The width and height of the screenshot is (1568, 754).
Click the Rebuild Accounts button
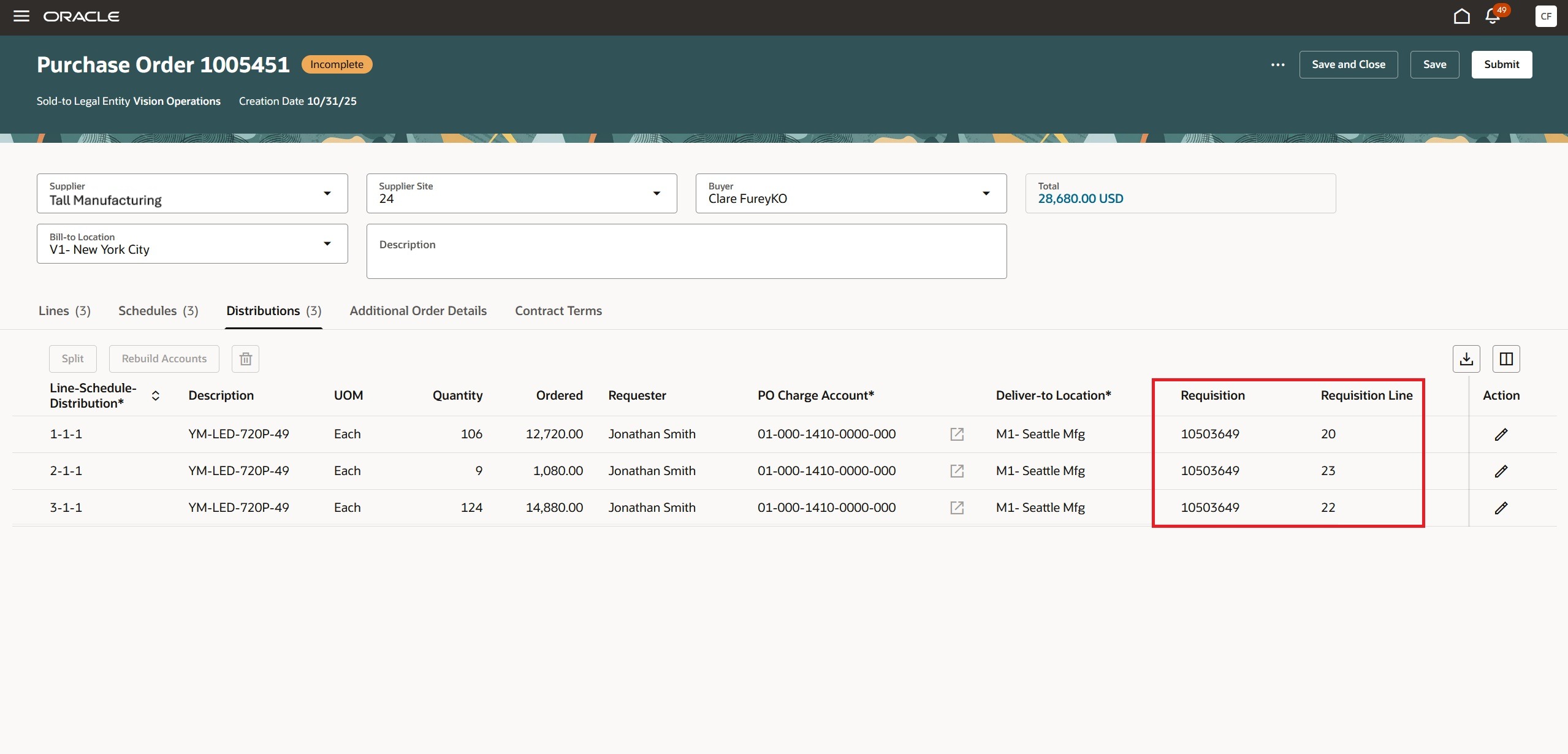pos(164,358)
